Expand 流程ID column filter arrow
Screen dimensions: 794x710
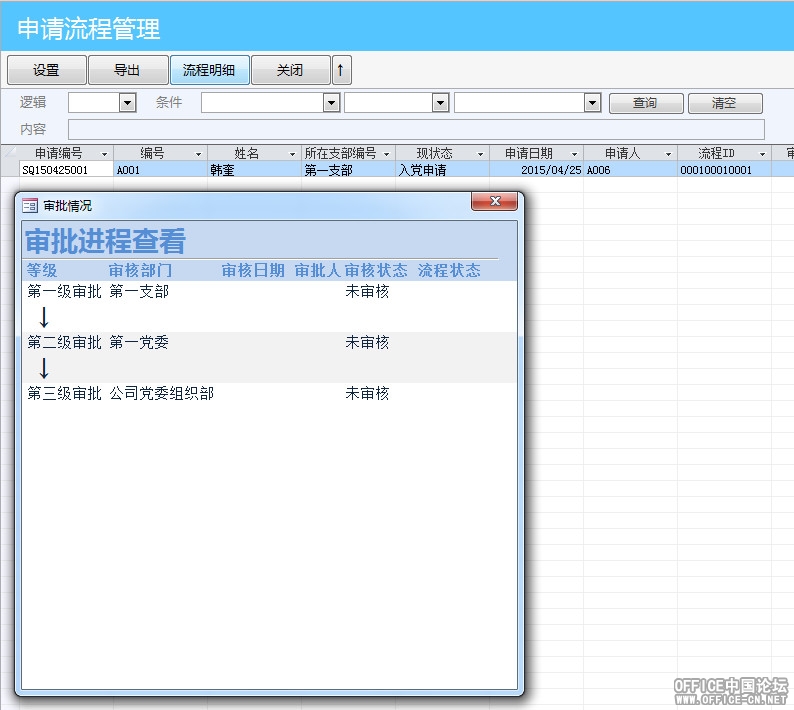click(763, 154)
